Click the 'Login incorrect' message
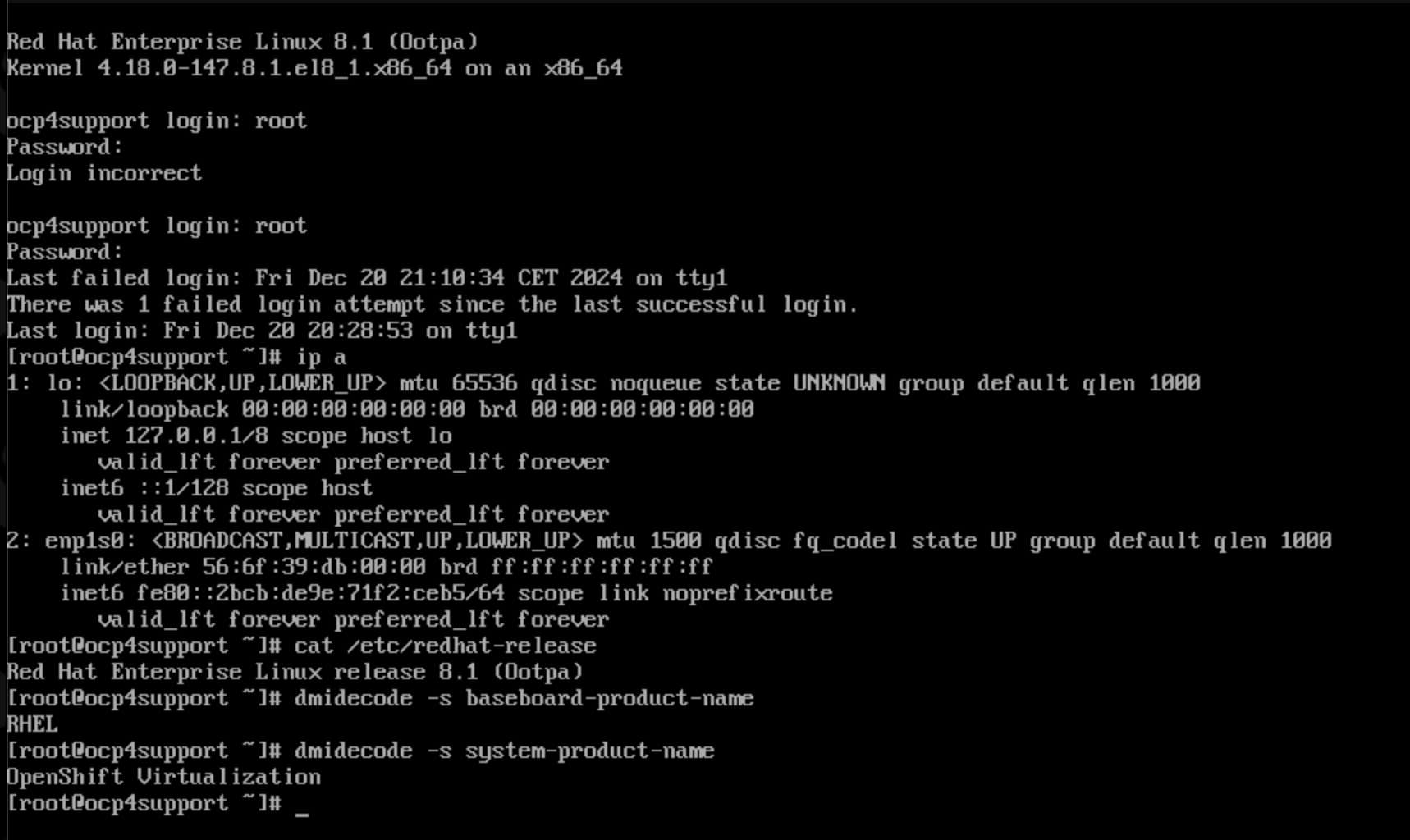 (x=104, y=174)
